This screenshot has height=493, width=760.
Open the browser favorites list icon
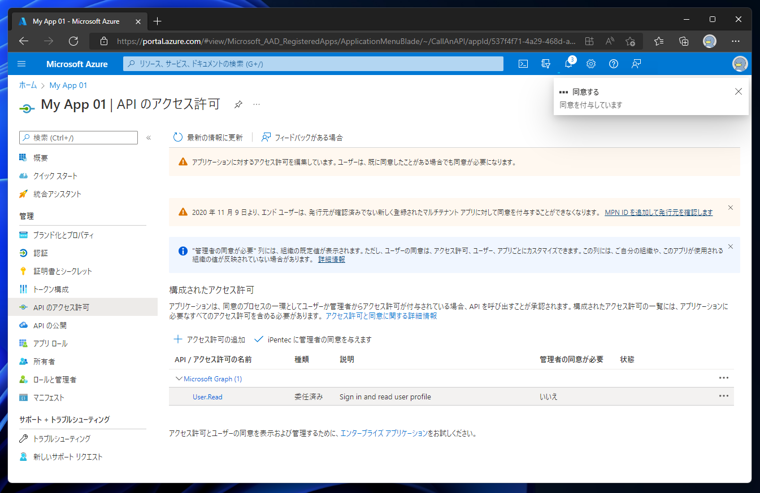point(658,41)
